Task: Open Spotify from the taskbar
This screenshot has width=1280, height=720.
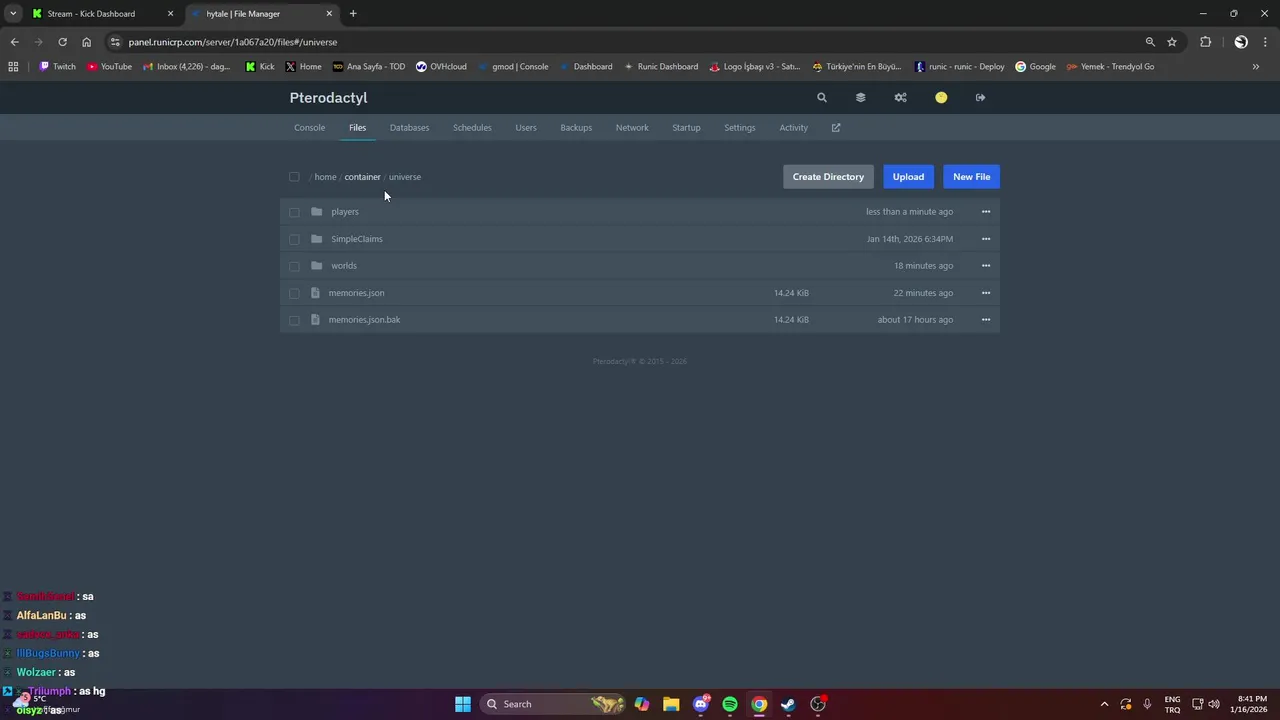Action: click(x=730, y=704)
